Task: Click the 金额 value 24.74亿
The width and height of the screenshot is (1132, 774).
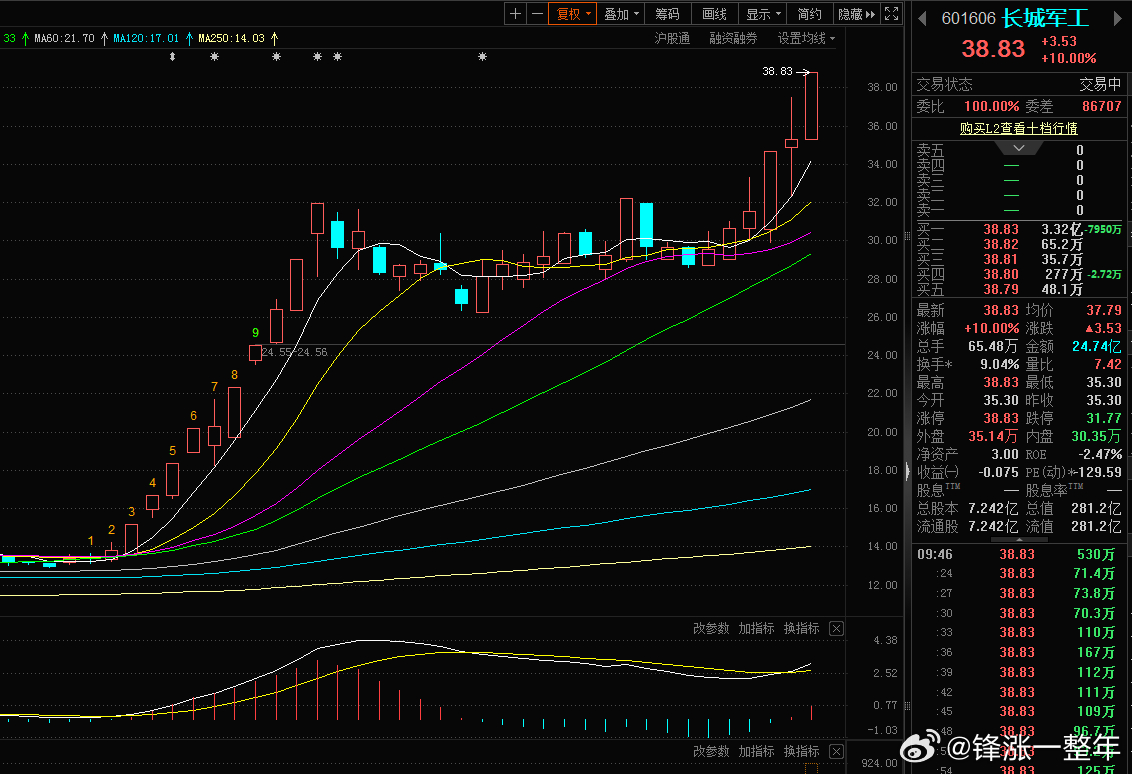Action: pos(1097,346)
